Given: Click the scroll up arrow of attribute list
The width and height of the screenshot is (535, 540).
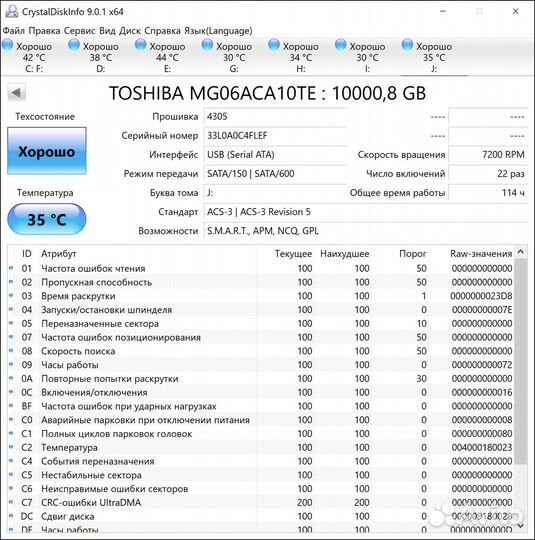Looking at the screenshot, I should (x=521, y=252).
